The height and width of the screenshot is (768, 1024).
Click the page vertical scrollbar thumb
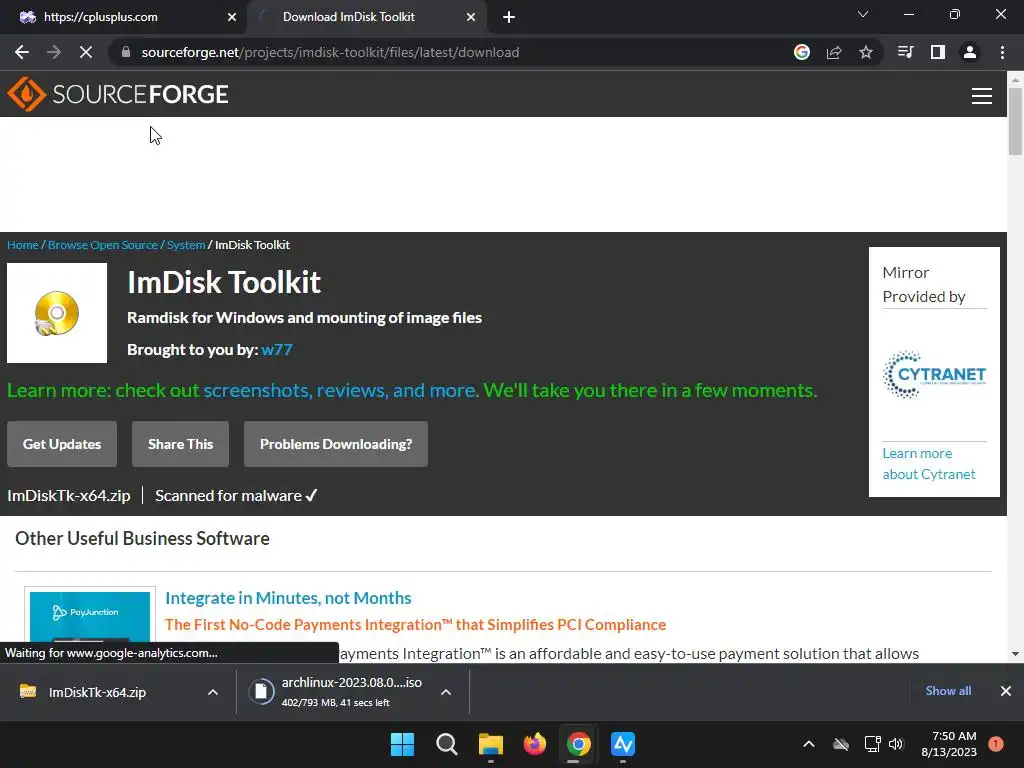(1015, 121)
